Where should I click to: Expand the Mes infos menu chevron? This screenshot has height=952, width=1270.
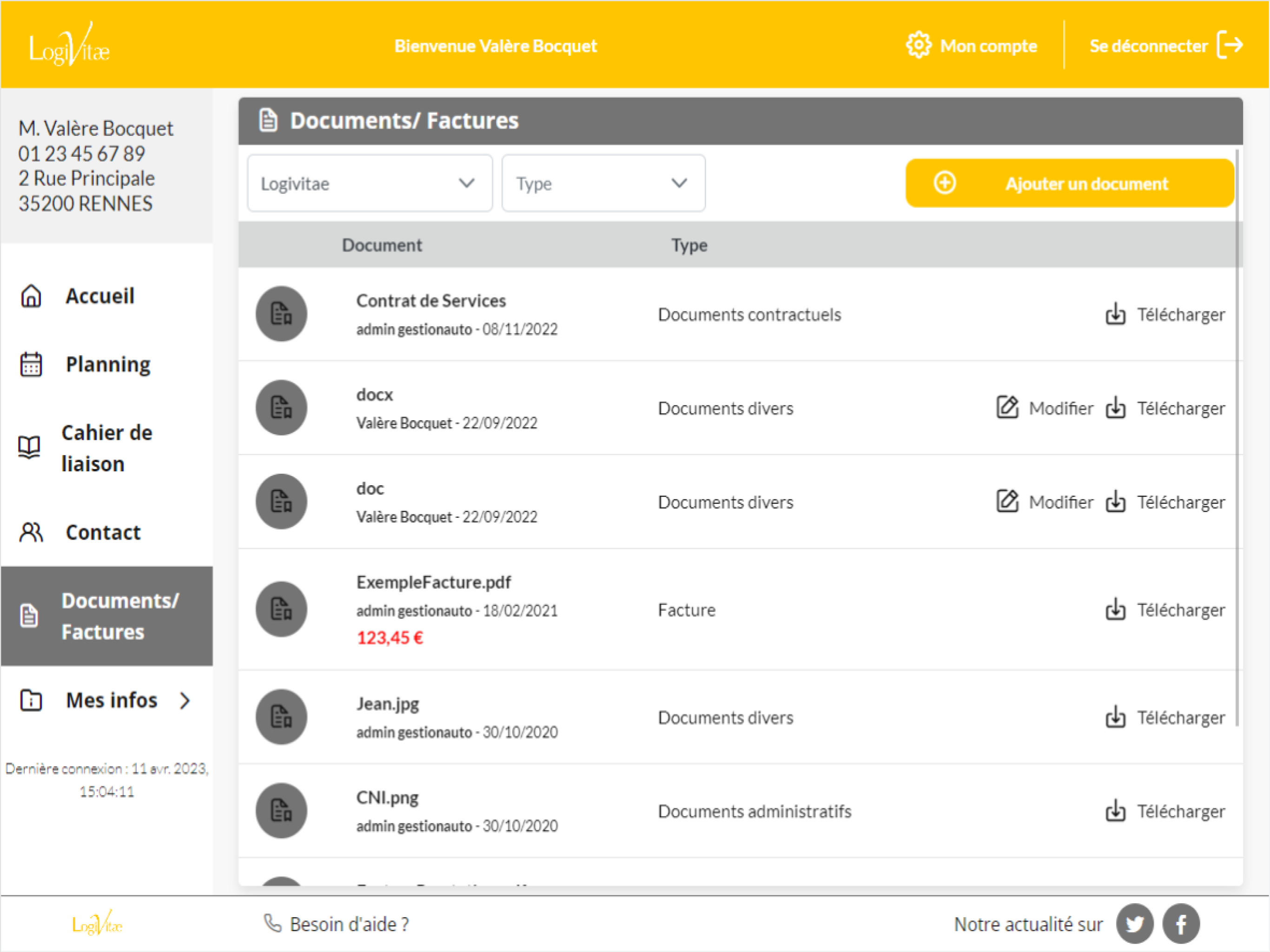184,701
